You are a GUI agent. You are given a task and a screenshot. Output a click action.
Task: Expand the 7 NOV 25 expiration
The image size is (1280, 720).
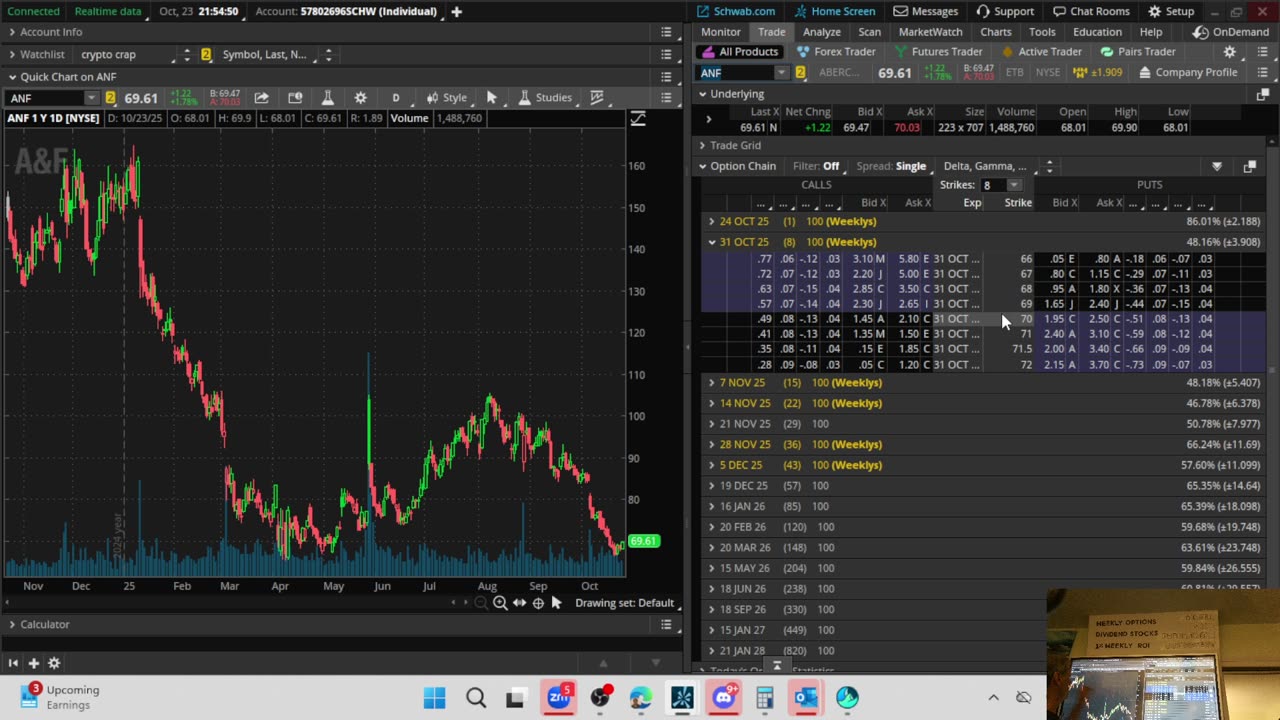coord(712,383)
